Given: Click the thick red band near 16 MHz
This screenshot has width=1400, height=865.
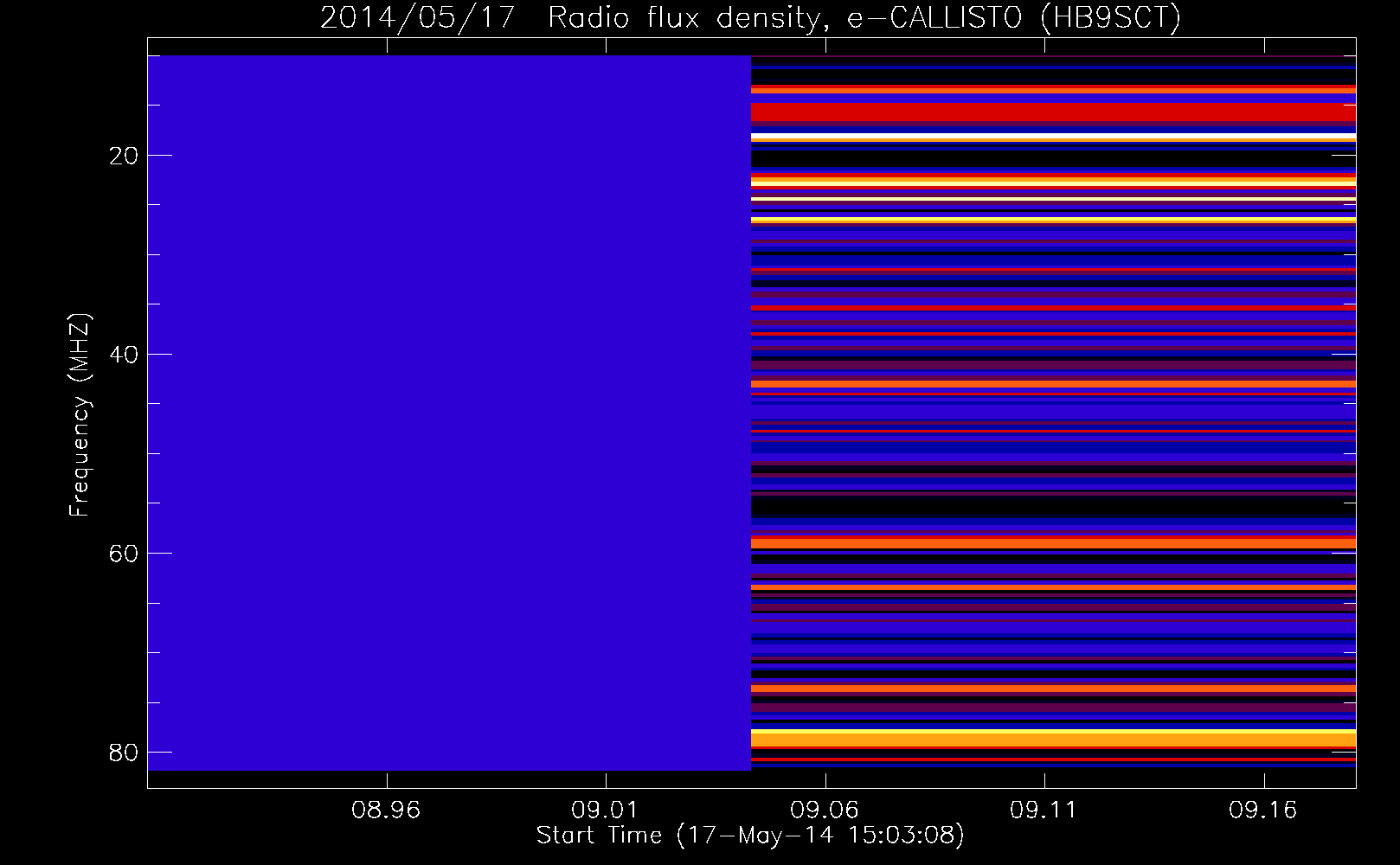Looking at the screenshot, I should pyautogui.click(x=1053, y=112).
